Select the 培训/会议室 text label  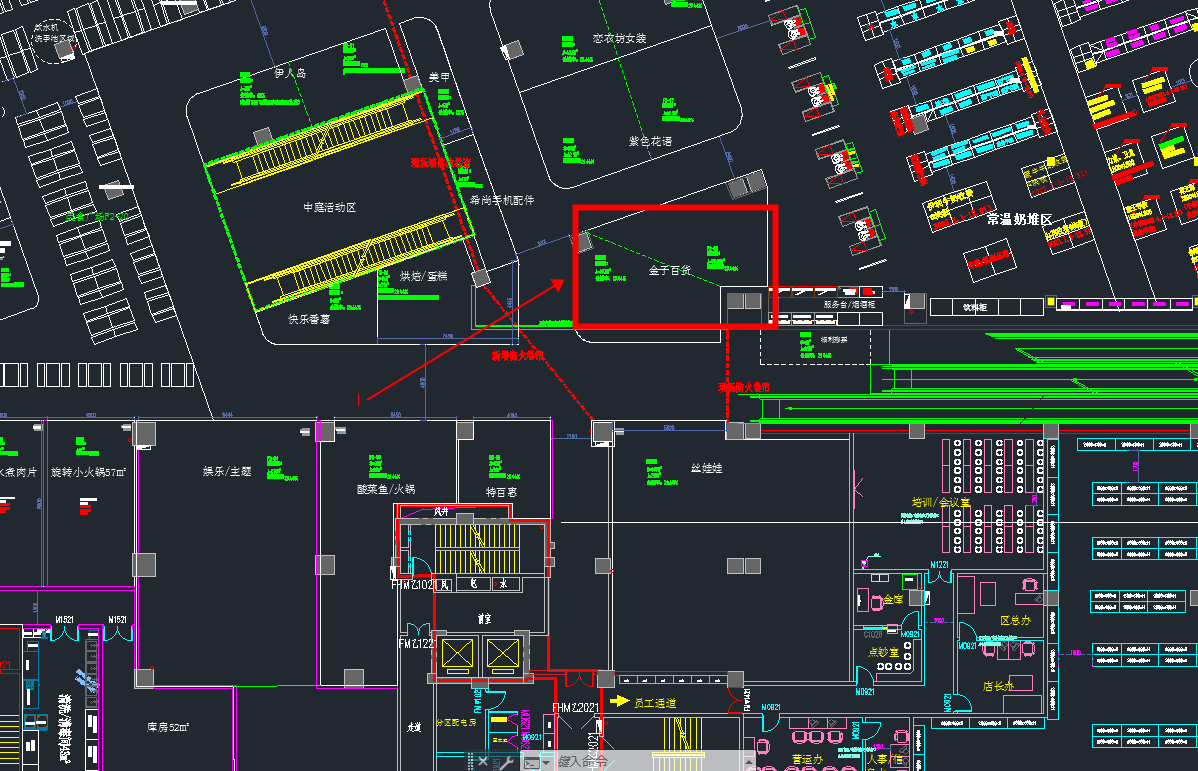click(940, 503)
